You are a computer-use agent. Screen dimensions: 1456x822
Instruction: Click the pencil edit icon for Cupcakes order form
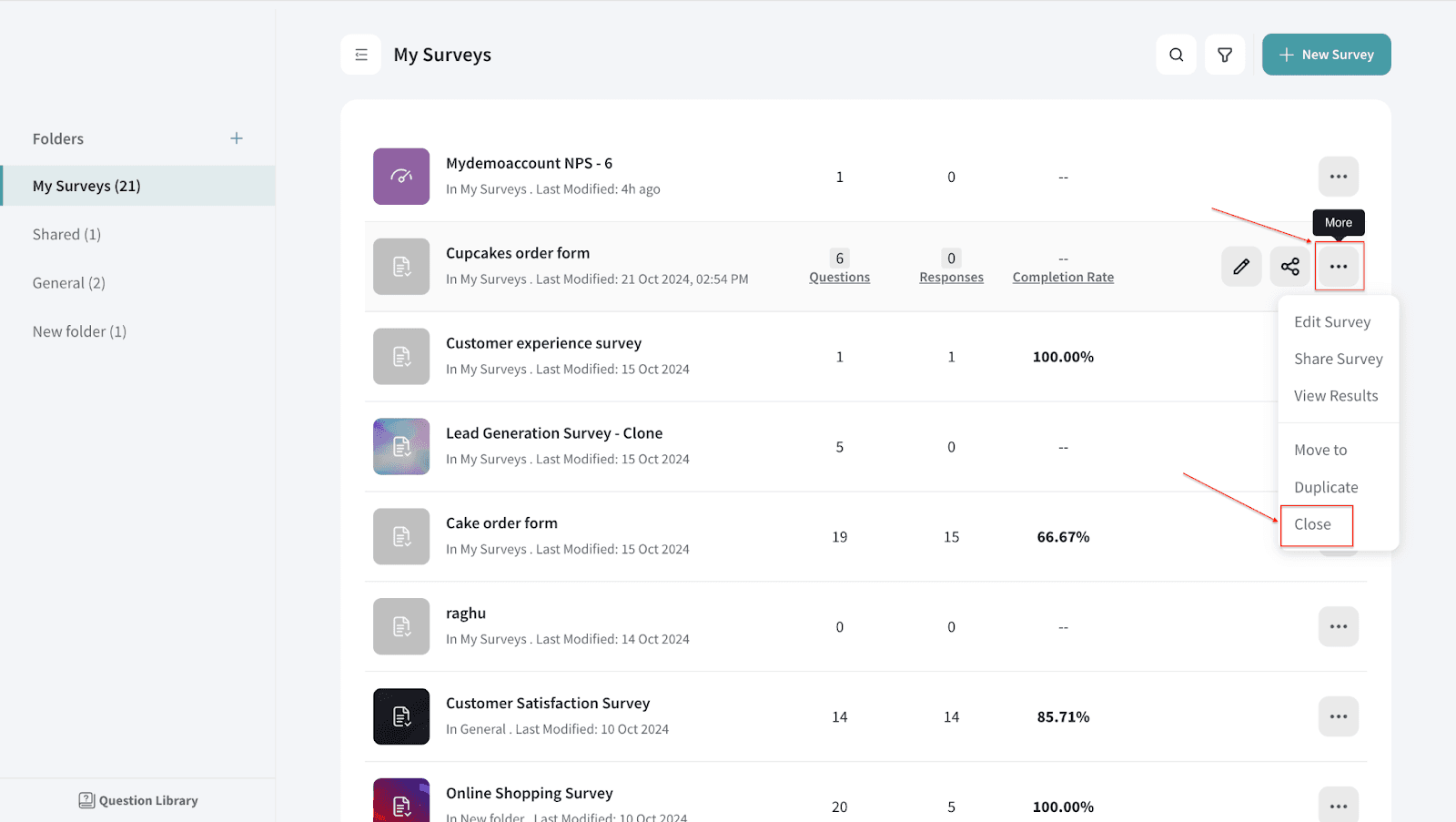coord(1241,267)
